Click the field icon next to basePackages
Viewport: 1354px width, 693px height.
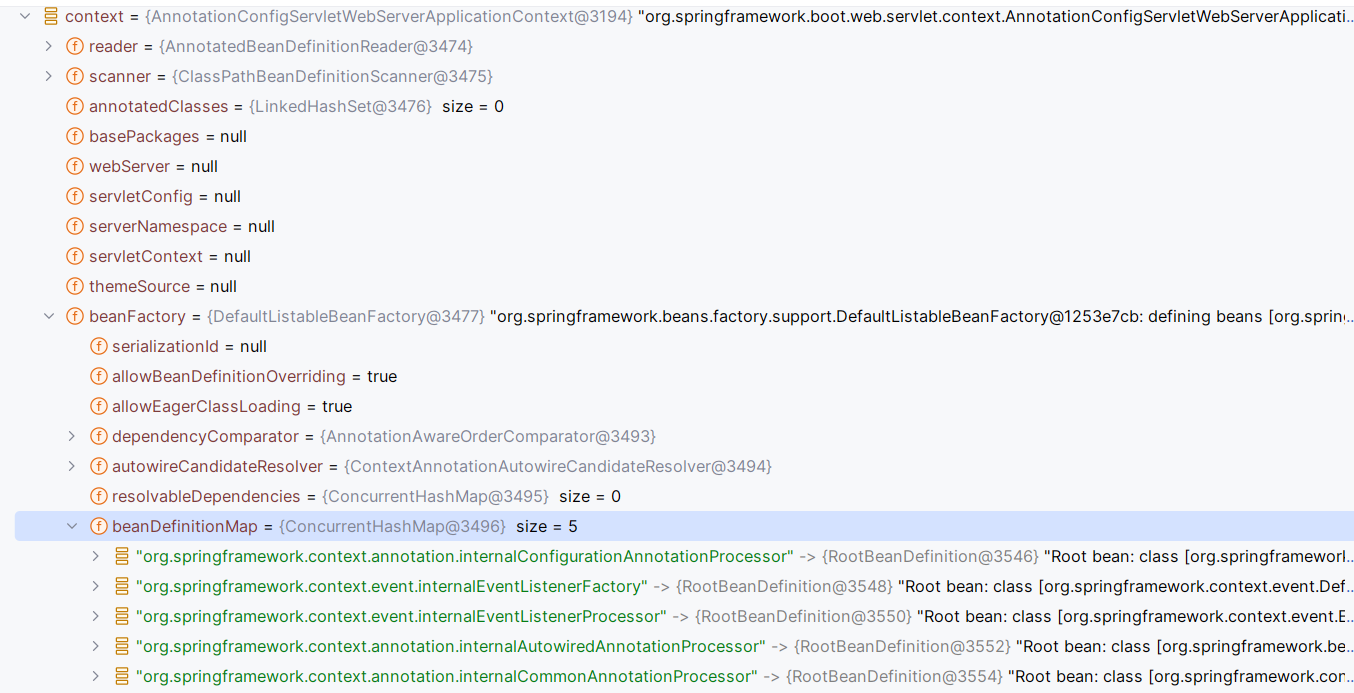coord(74,136)
